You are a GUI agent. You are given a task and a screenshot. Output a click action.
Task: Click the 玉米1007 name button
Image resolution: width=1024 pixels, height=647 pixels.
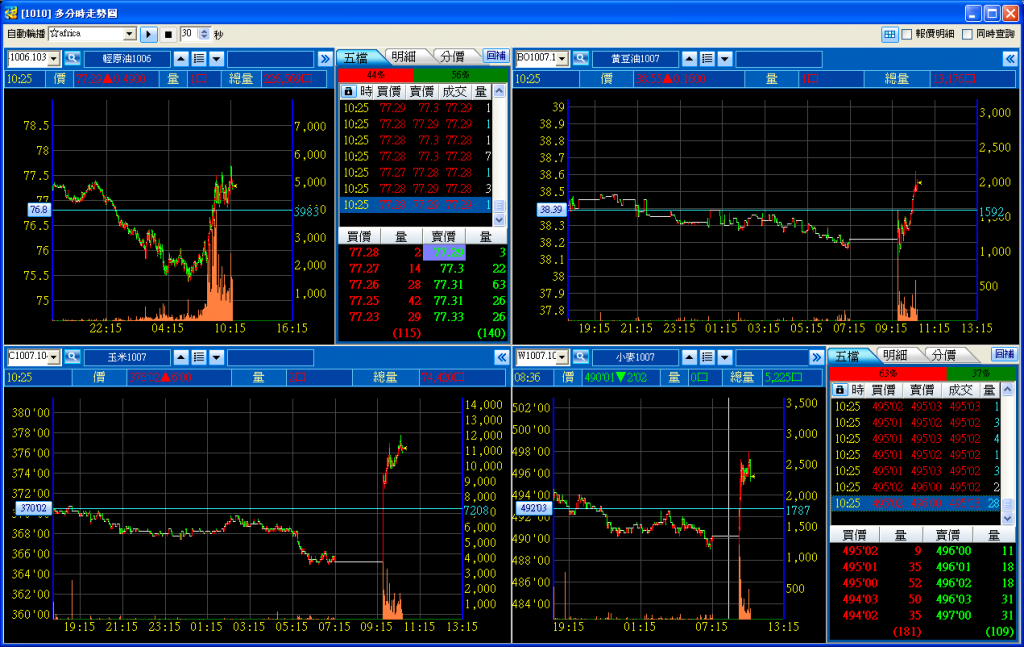click(127, 357)
